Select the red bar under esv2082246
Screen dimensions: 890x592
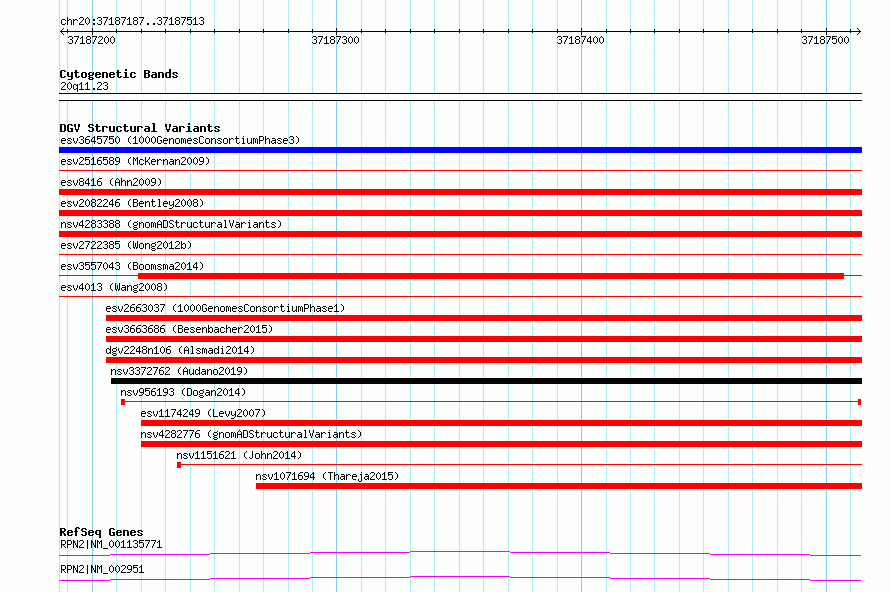click(x=460, y=213)
